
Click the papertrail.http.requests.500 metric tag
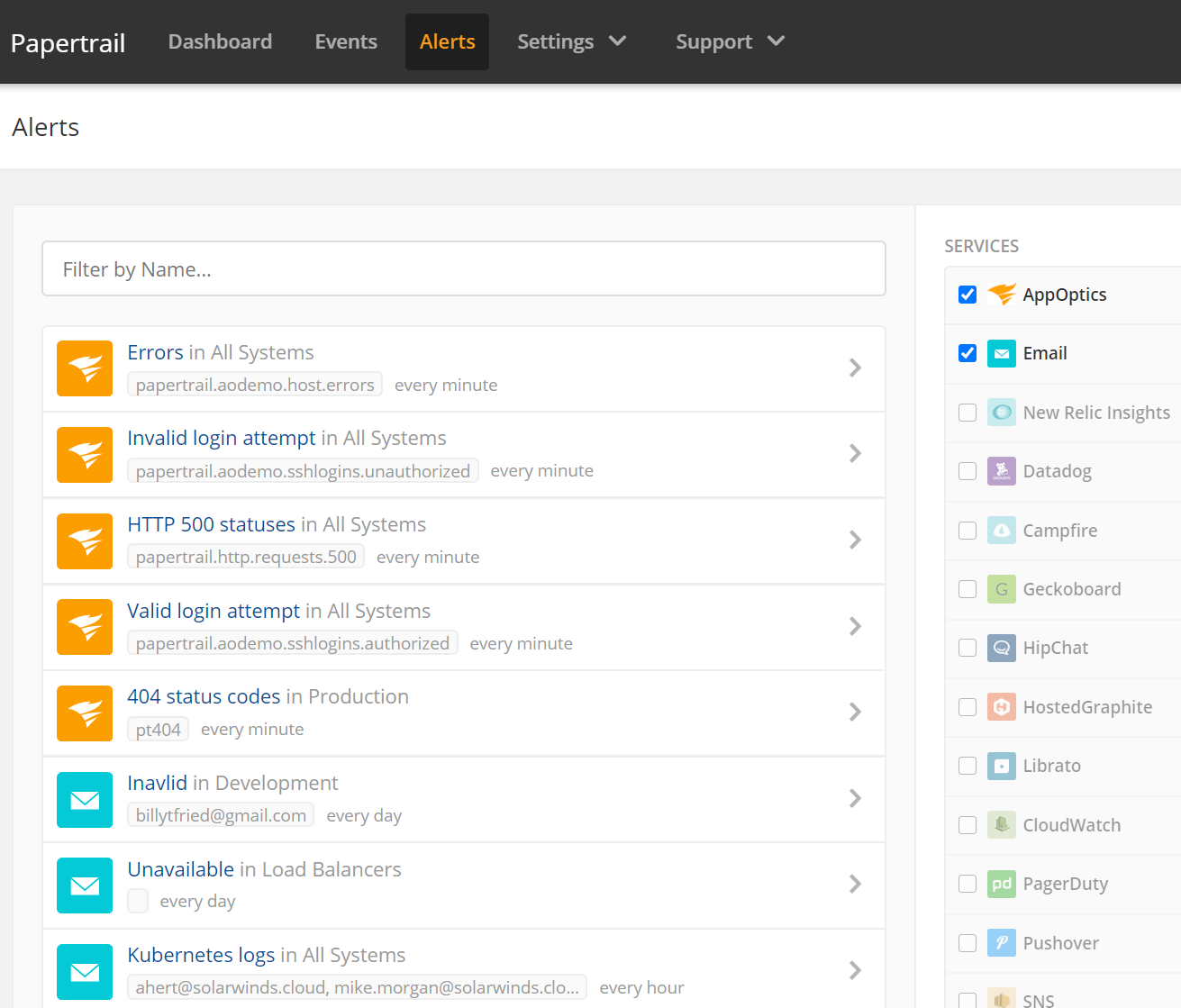click(245, 556)
